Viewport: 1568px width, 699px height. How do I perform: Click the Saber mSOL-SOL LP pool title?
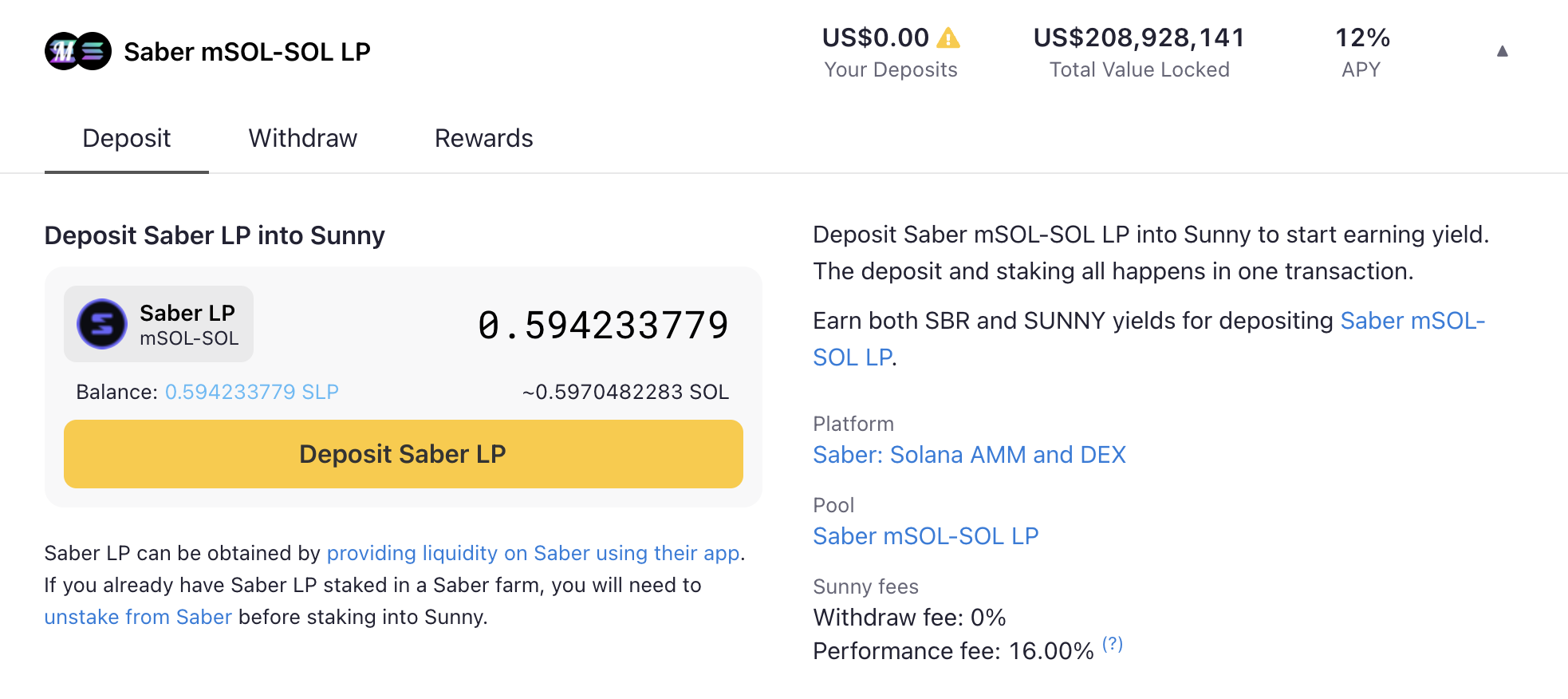click(247, 52)
